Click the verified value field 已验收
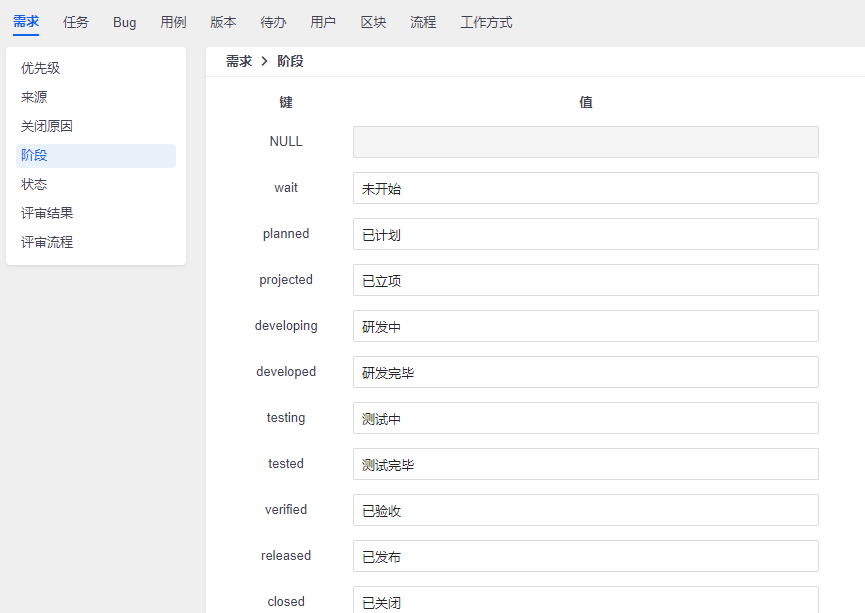Viewport: 865px width, 613px height. pos(585,510)
